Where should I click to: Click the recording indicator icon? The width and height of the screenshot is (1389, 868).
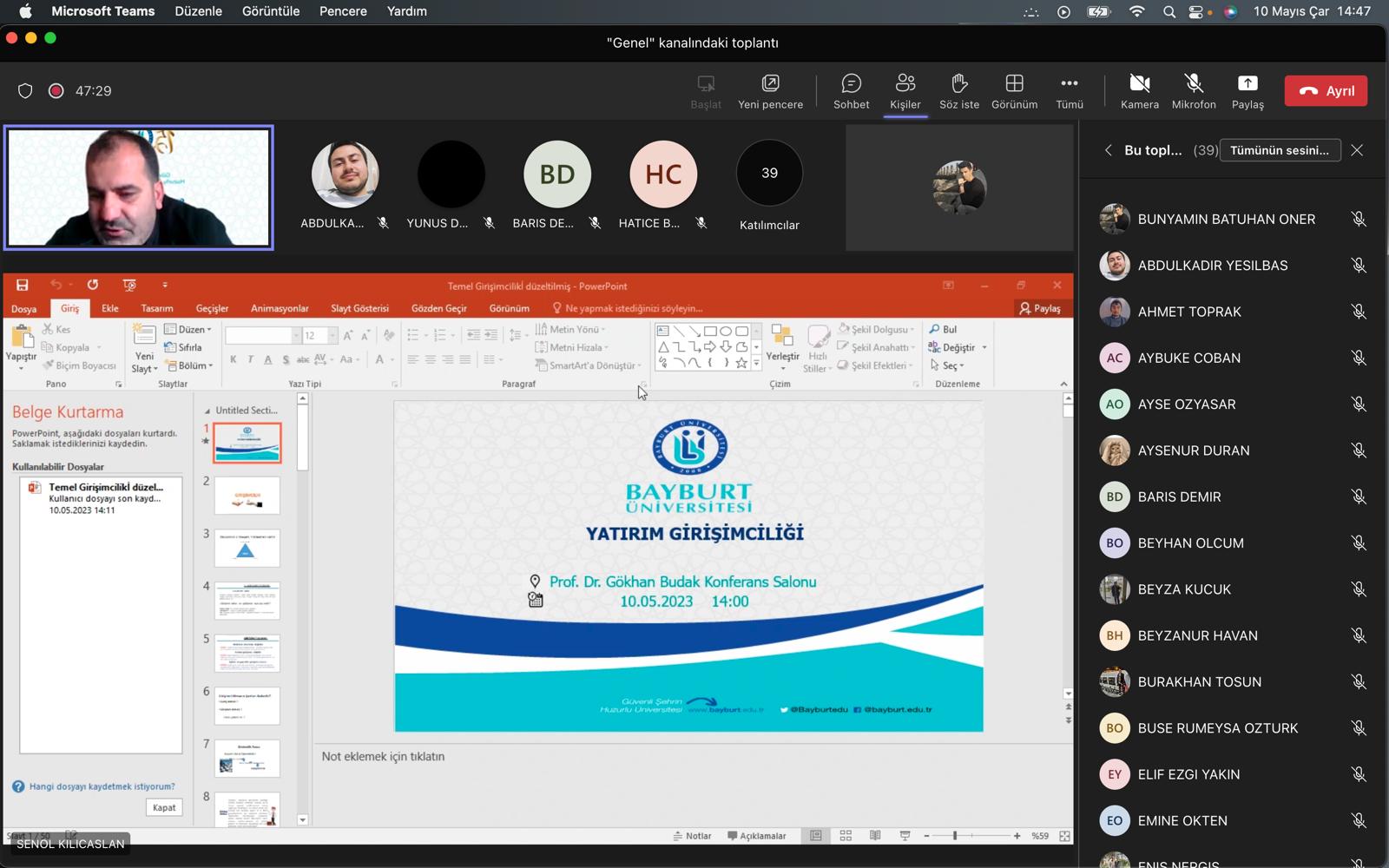56,91
